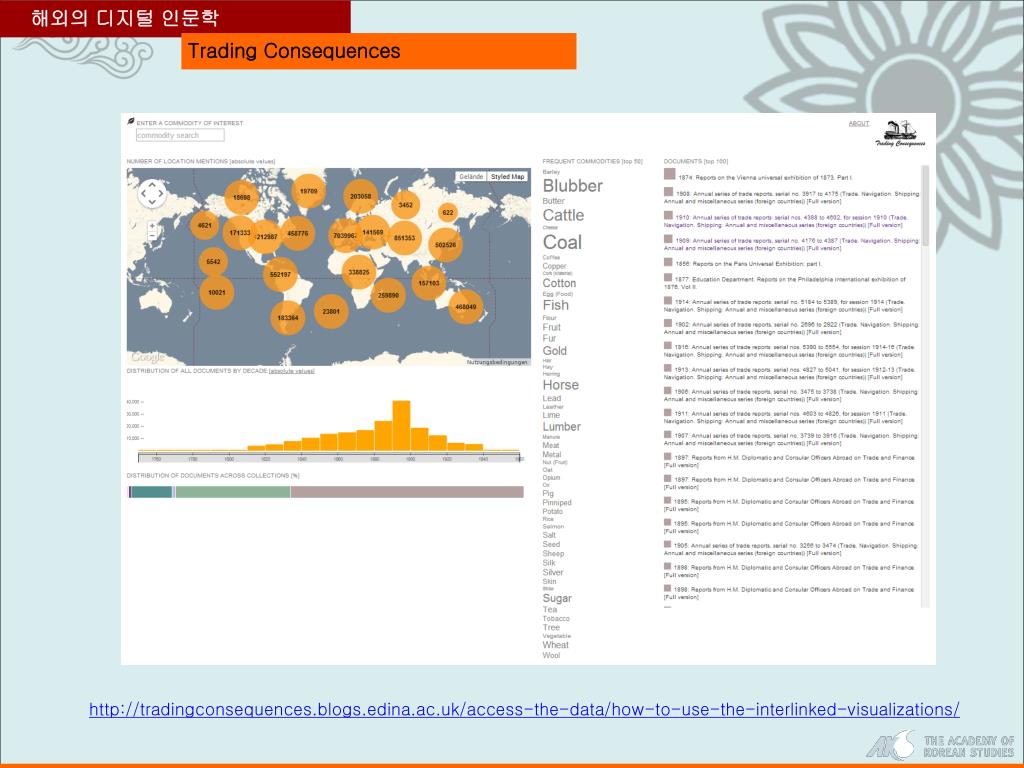This screenshot has height=768, width=1024.
Task: Select Cattle in frequent commodities
Action: tap(563, 215)
